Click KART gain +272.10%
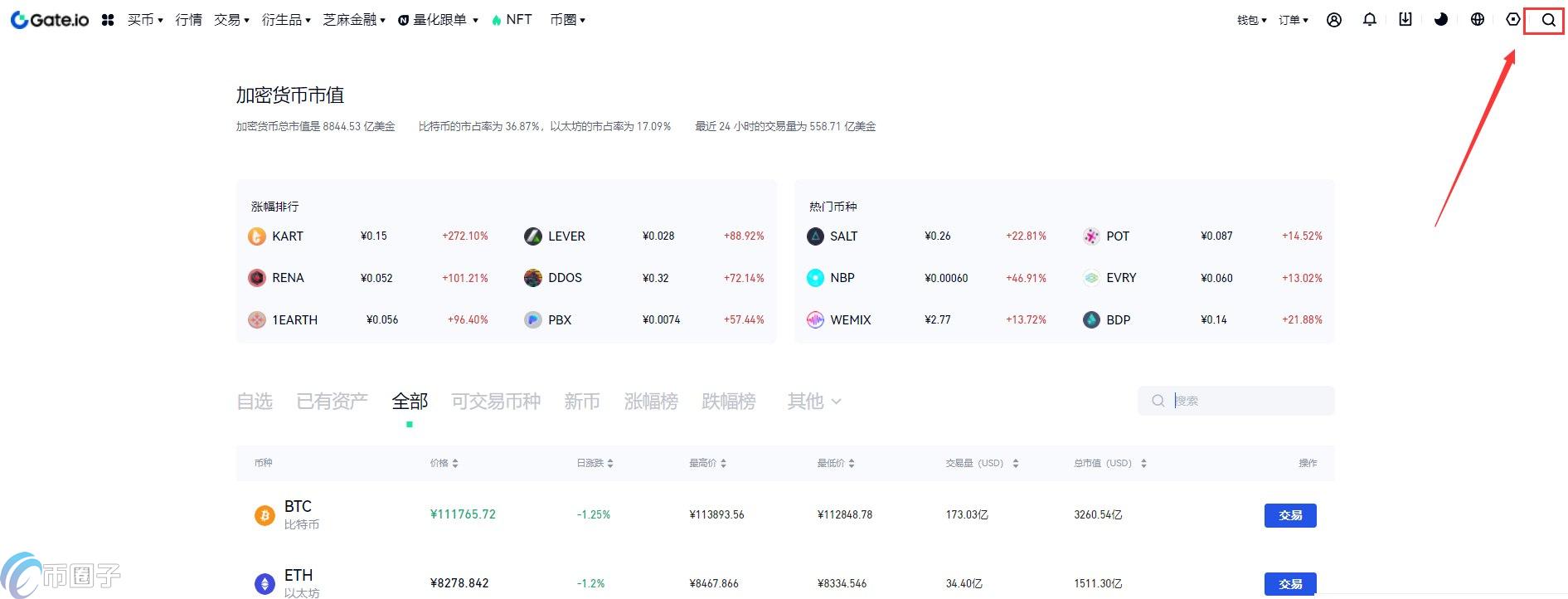 pyautogui.click(x=465, y=236)
